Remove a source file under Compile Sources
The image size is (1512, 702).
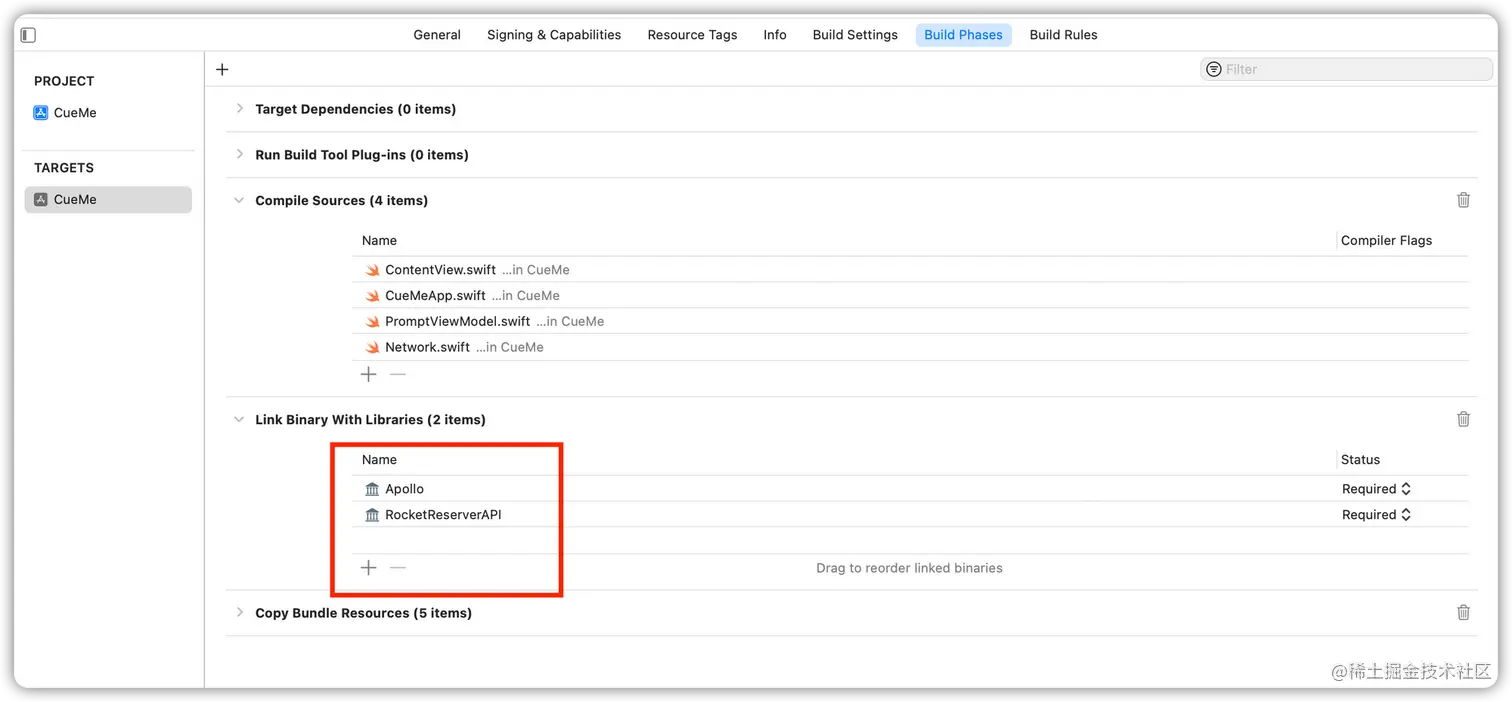pyautogui.click(x=398, y=374)
